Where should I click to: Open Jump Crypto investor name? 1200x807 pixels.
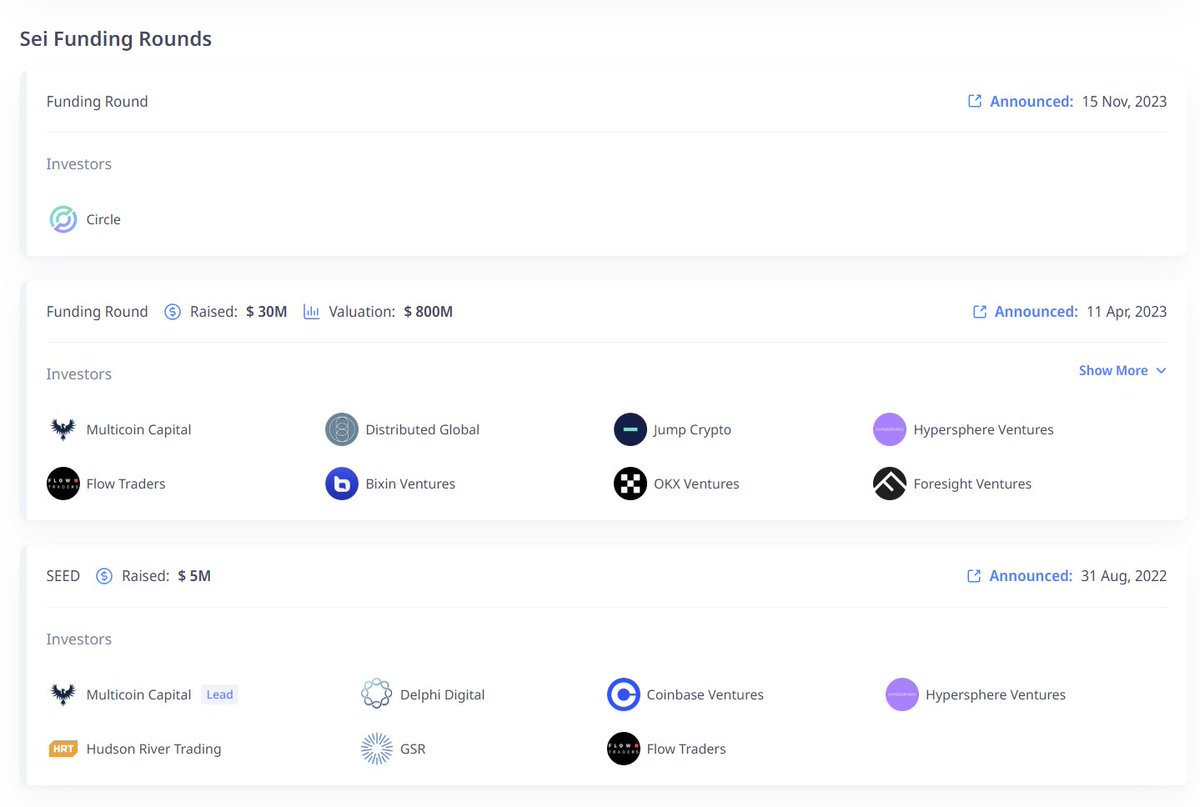692,430
